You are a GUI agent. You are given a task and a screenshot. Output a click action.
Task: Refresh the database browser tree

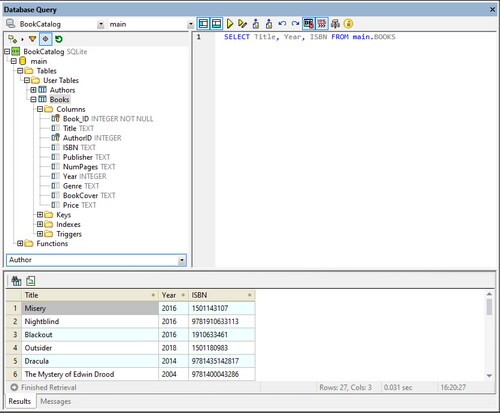point(59,39)
